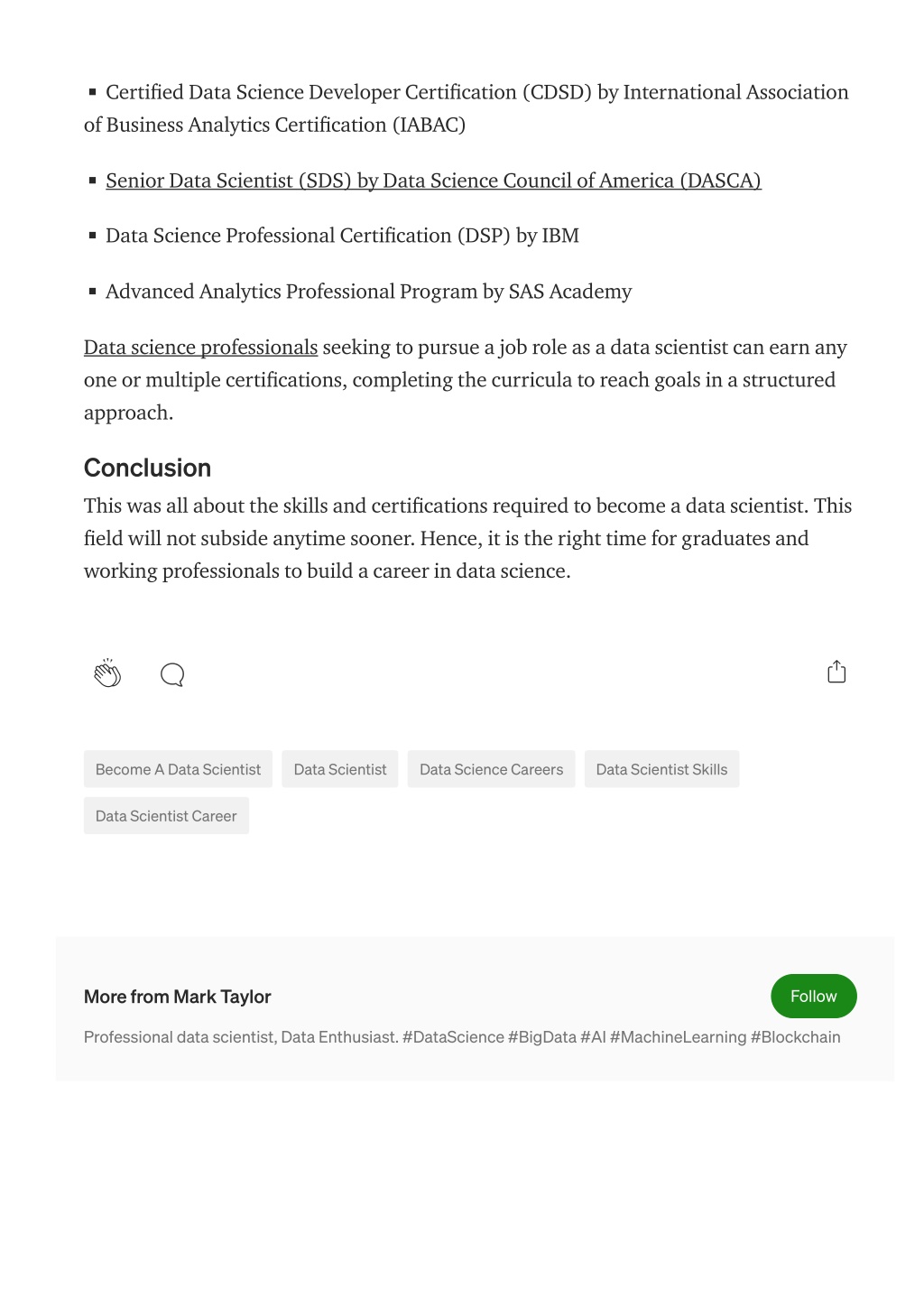Viewport: 924px width, 1308px height.
Task: Open the Senior Data Scientist (SDS) DASCA link
Action: [433, 181]
